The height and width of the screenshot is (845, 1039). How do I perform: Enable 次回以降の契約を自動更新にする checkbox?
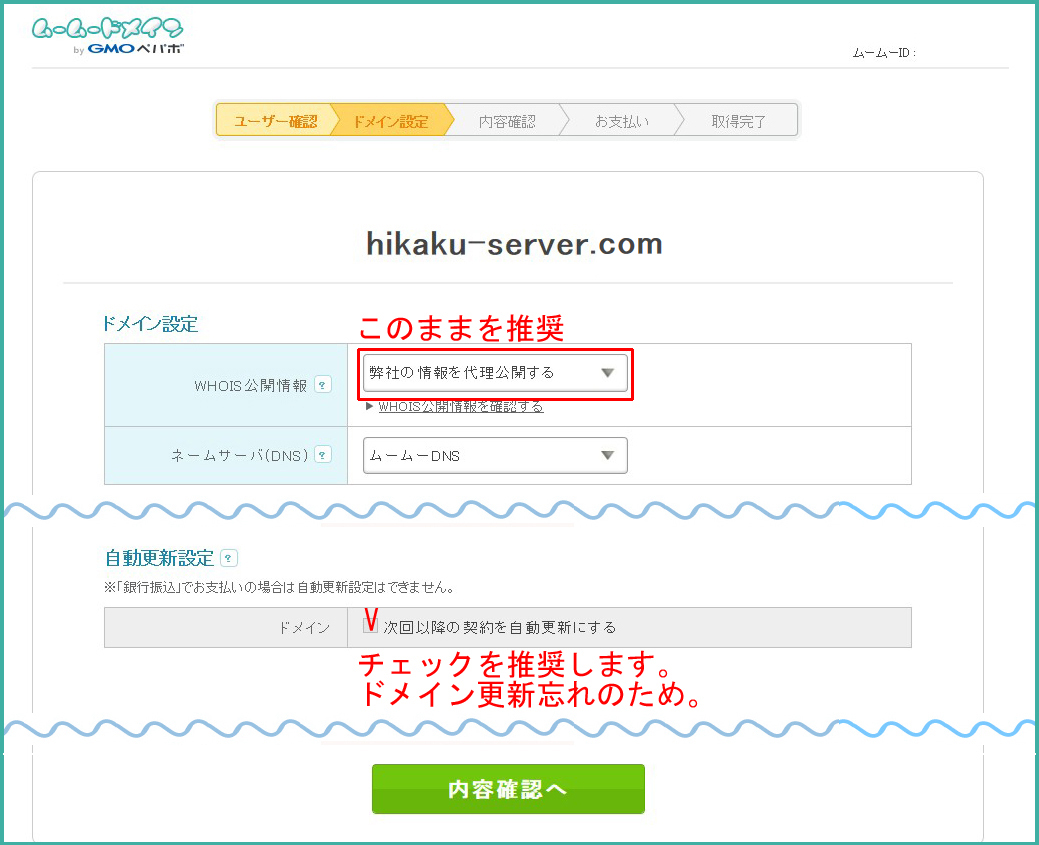(x=370, y=626)
